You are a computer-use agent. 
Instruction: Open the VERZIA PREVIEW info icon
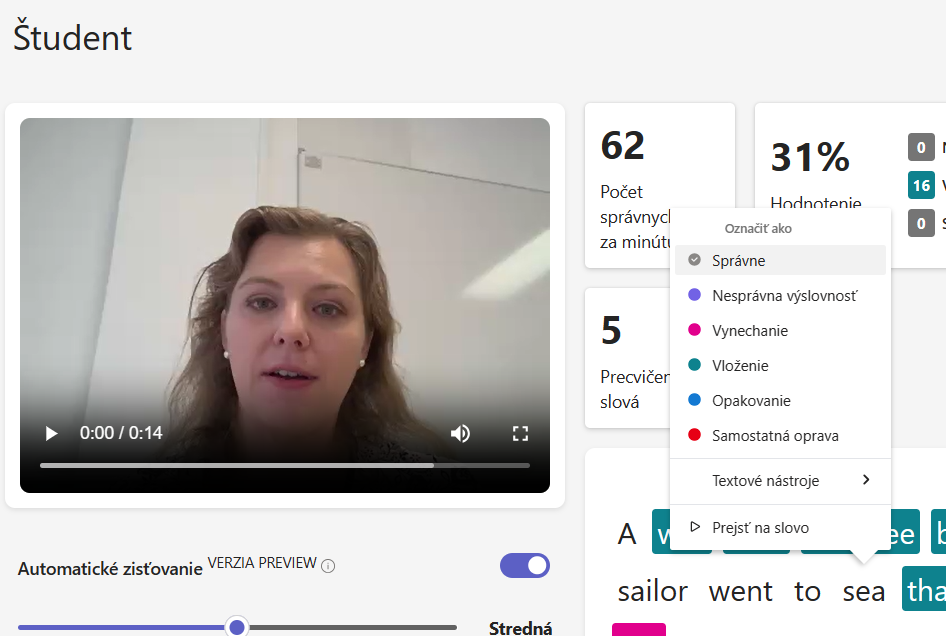click(328, 566)
